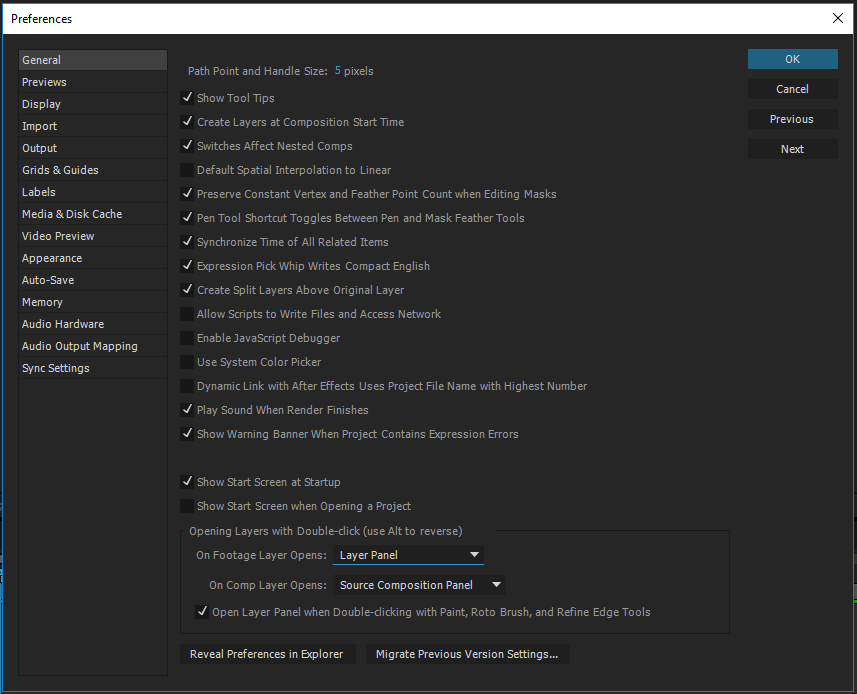Expand the On Comp Layer Opens dropdown
Viewport: 857px width, 694px height.
pos(419,585)
